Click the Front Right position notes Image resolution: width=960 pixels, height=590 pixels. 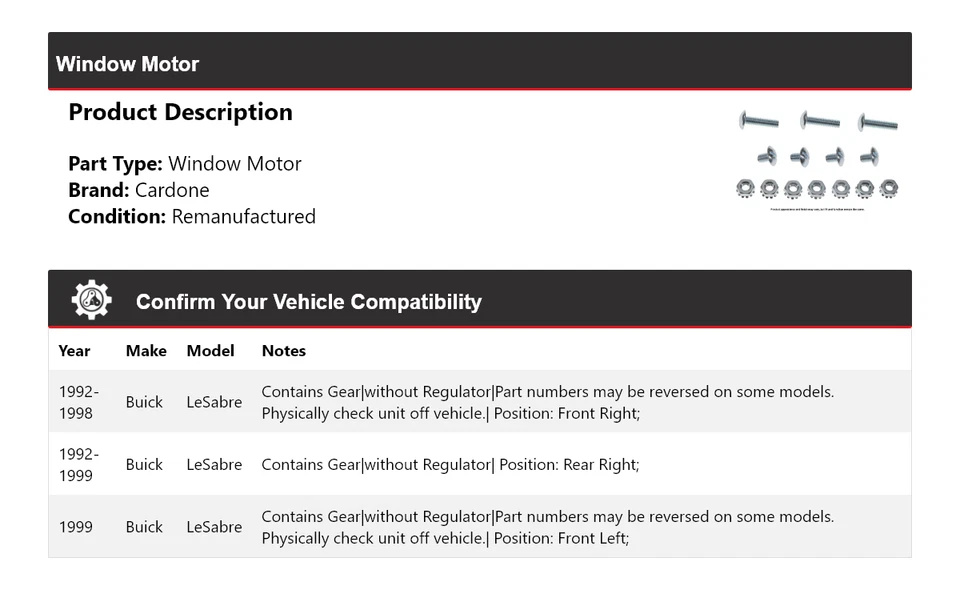pyautogui.click(x=547, y=402)
